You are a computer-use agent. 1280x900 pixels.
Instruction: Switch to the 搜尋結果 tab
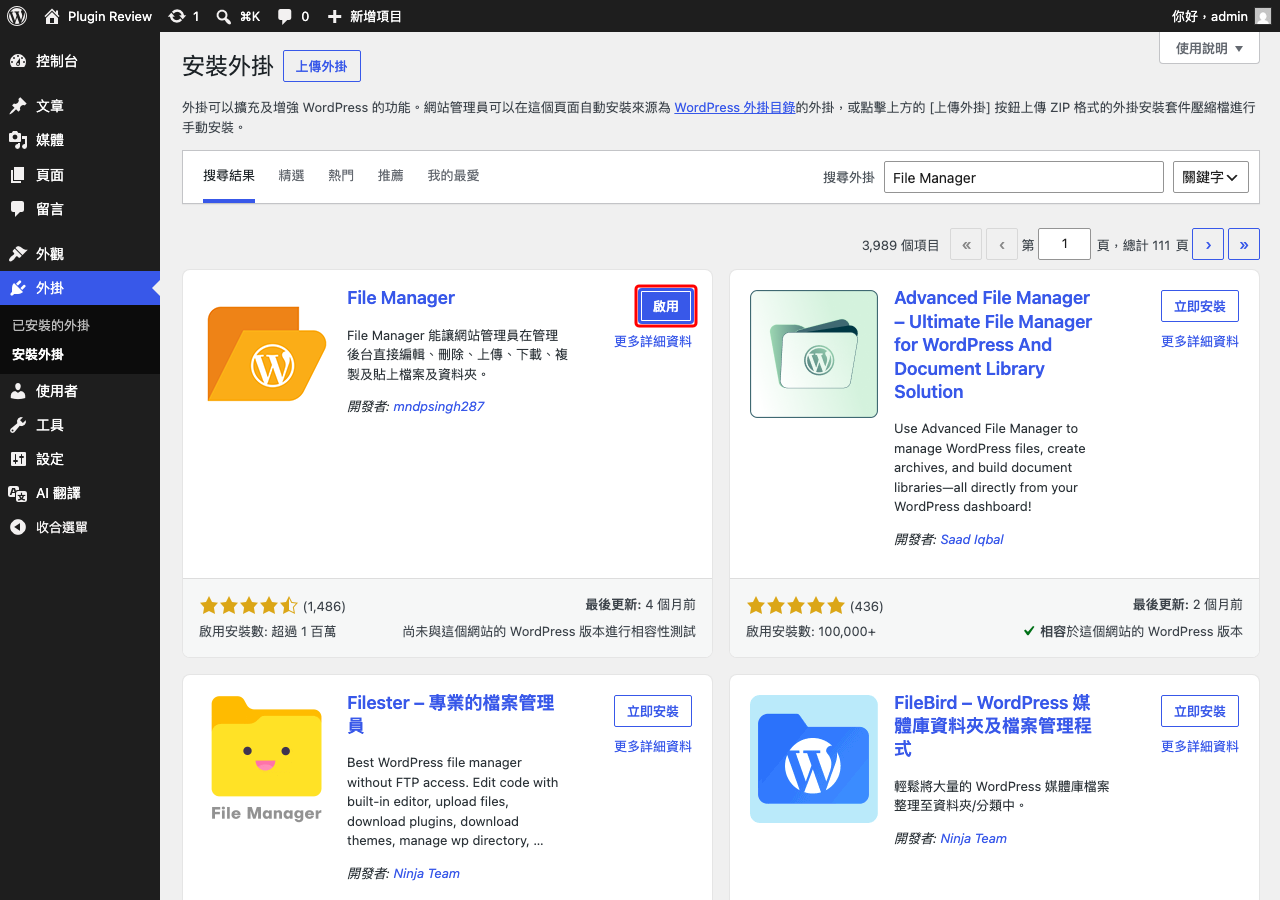coord(229,176)
